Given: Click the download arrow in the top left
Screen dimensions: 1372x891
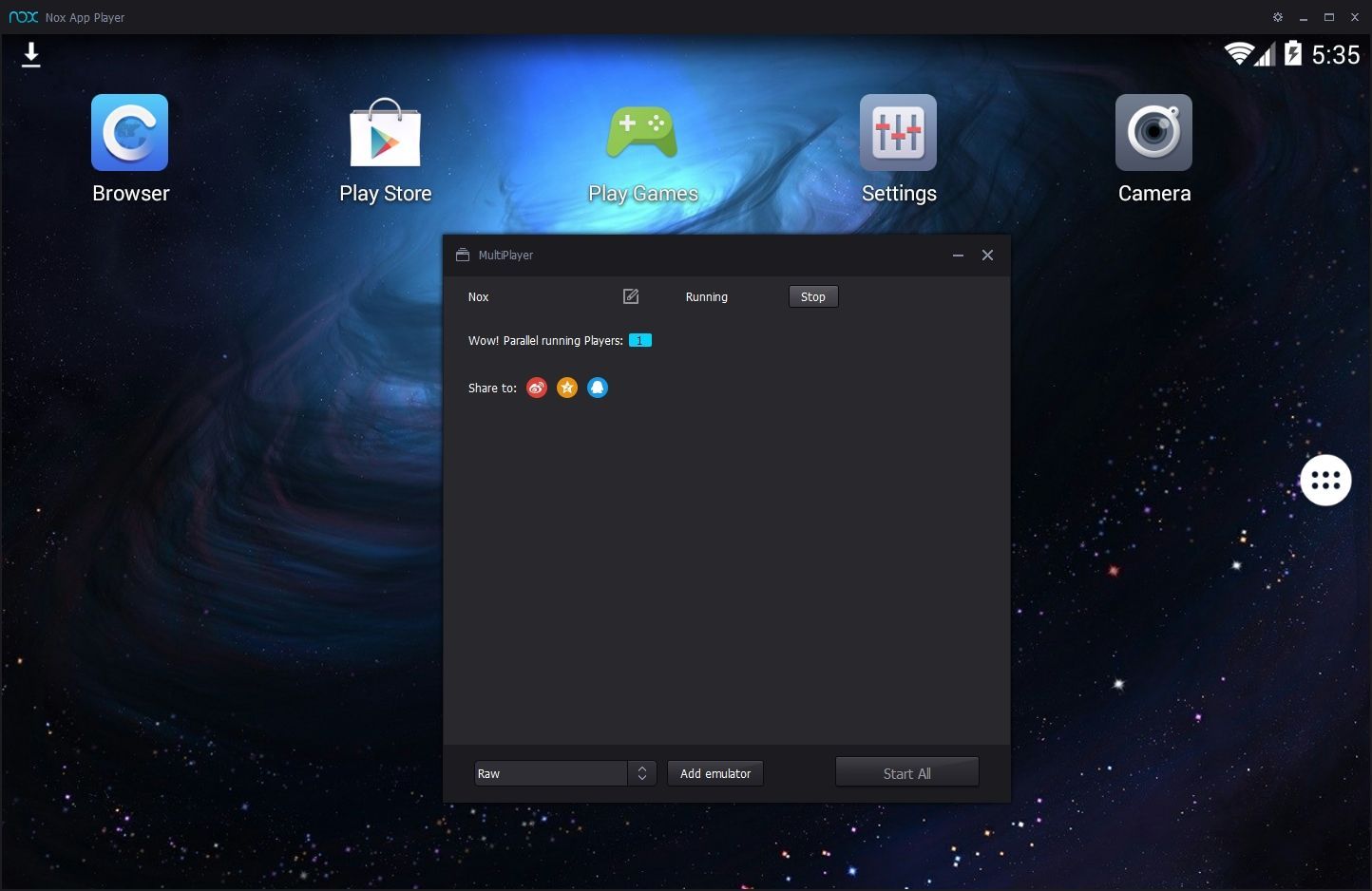Looking at the screenshot, I should coord(30,55).
